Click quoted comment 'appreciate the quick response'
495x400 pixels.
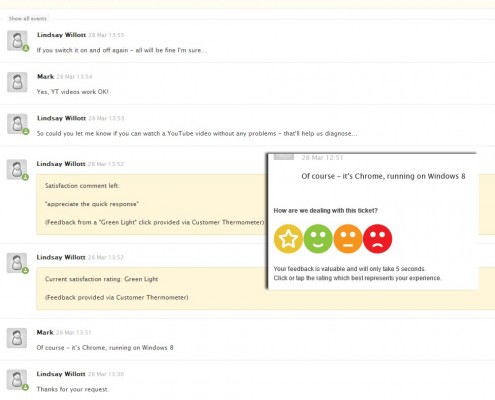[92, 204]
